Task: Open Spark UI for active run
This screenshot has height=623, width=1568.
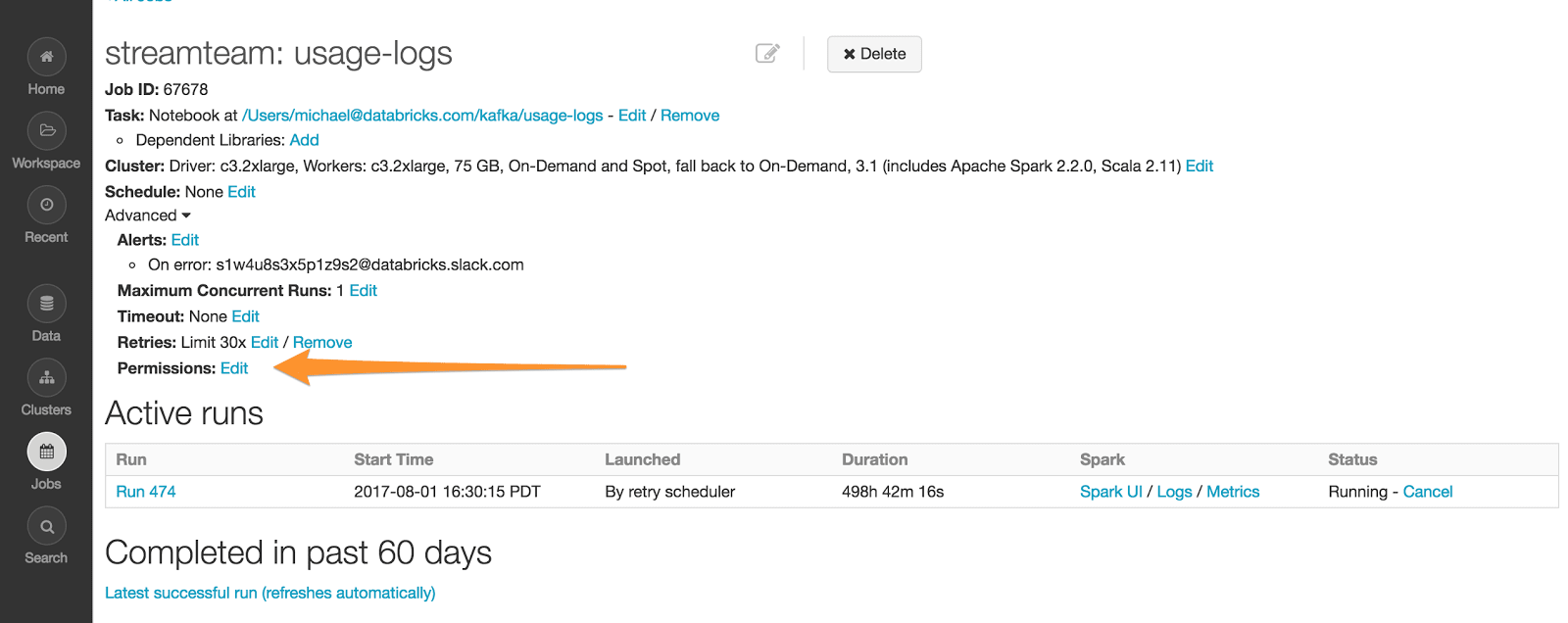Action: [x=1110, y=492]
